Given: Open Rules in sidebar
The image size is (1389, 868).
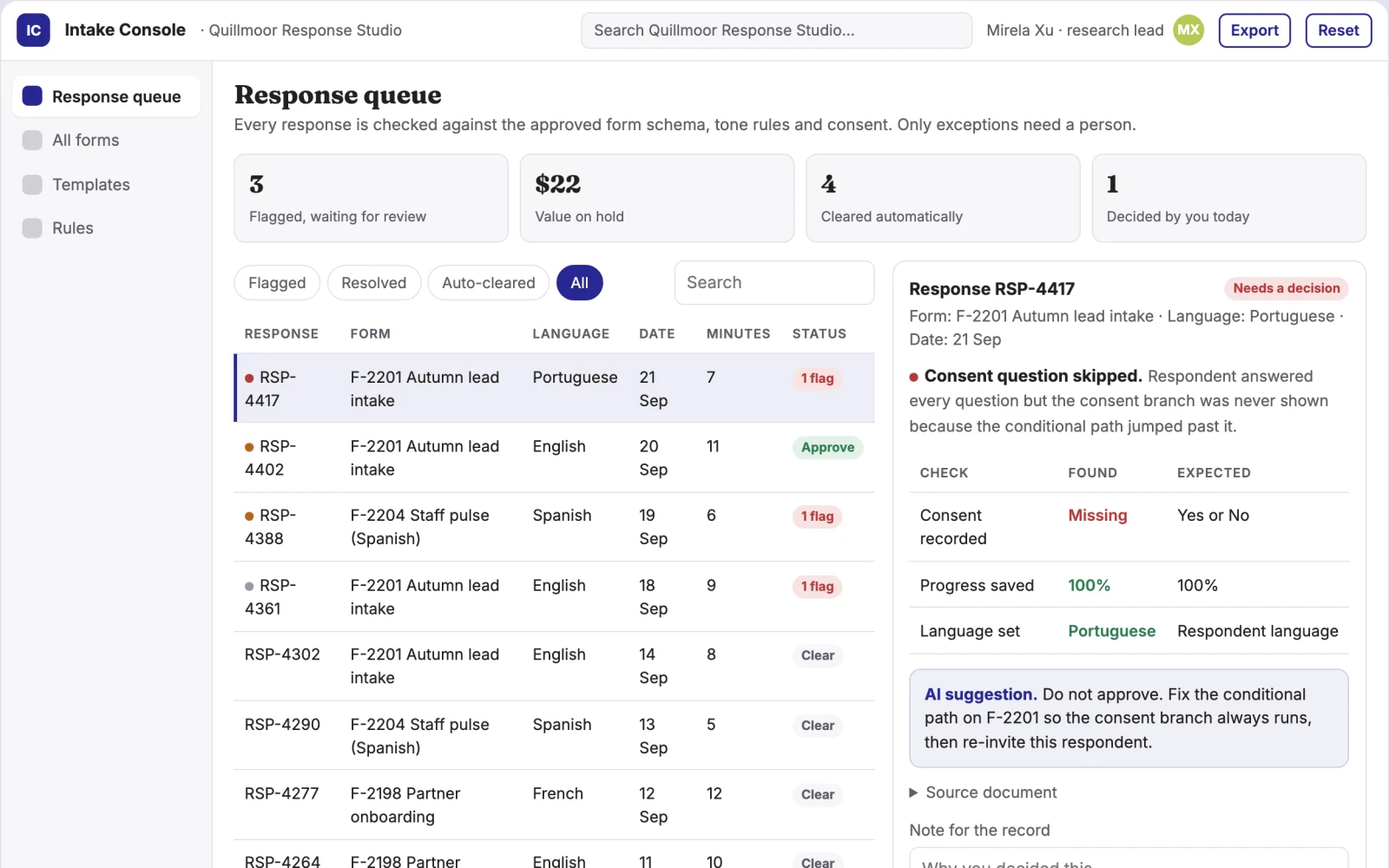Looking at the screenshot, I should (x=106, y=227).
